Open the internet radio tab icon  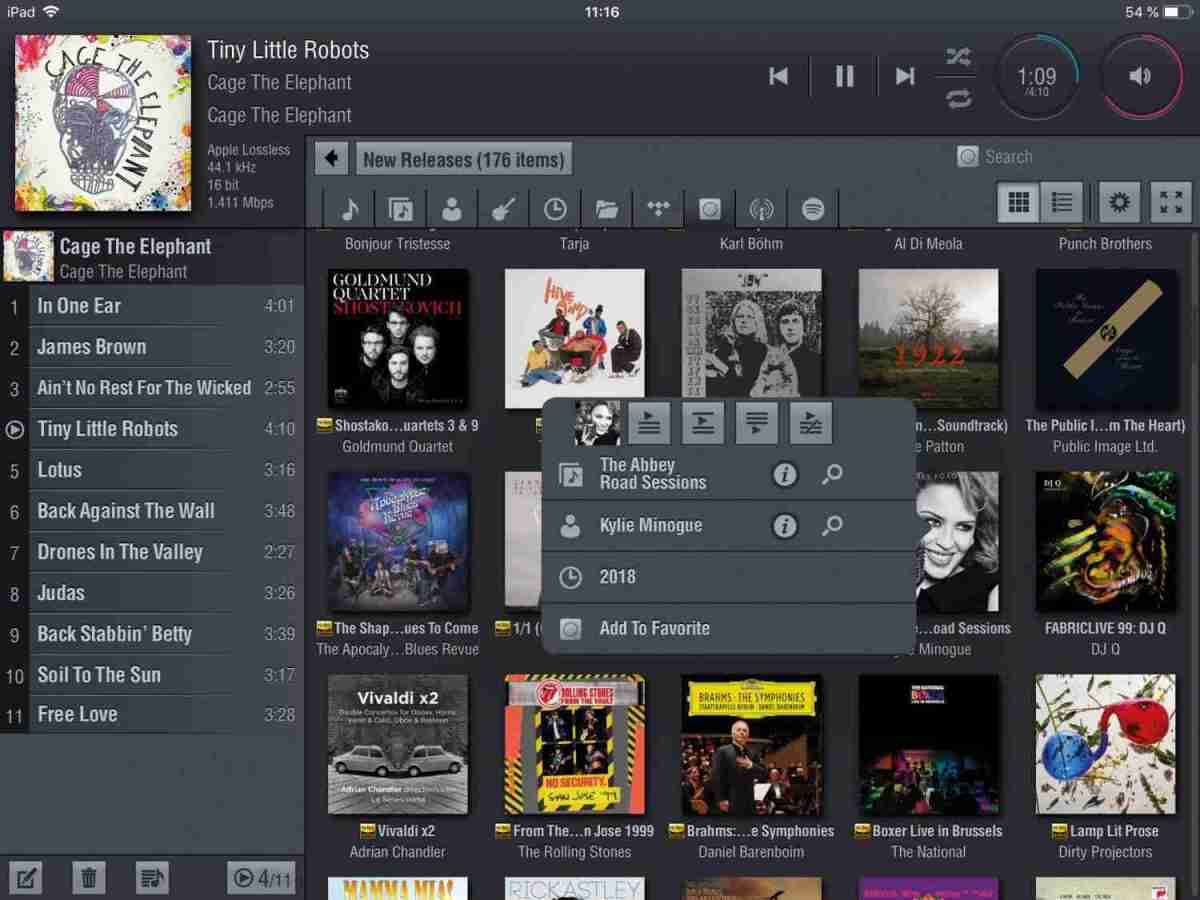click(x=761, y=209)
